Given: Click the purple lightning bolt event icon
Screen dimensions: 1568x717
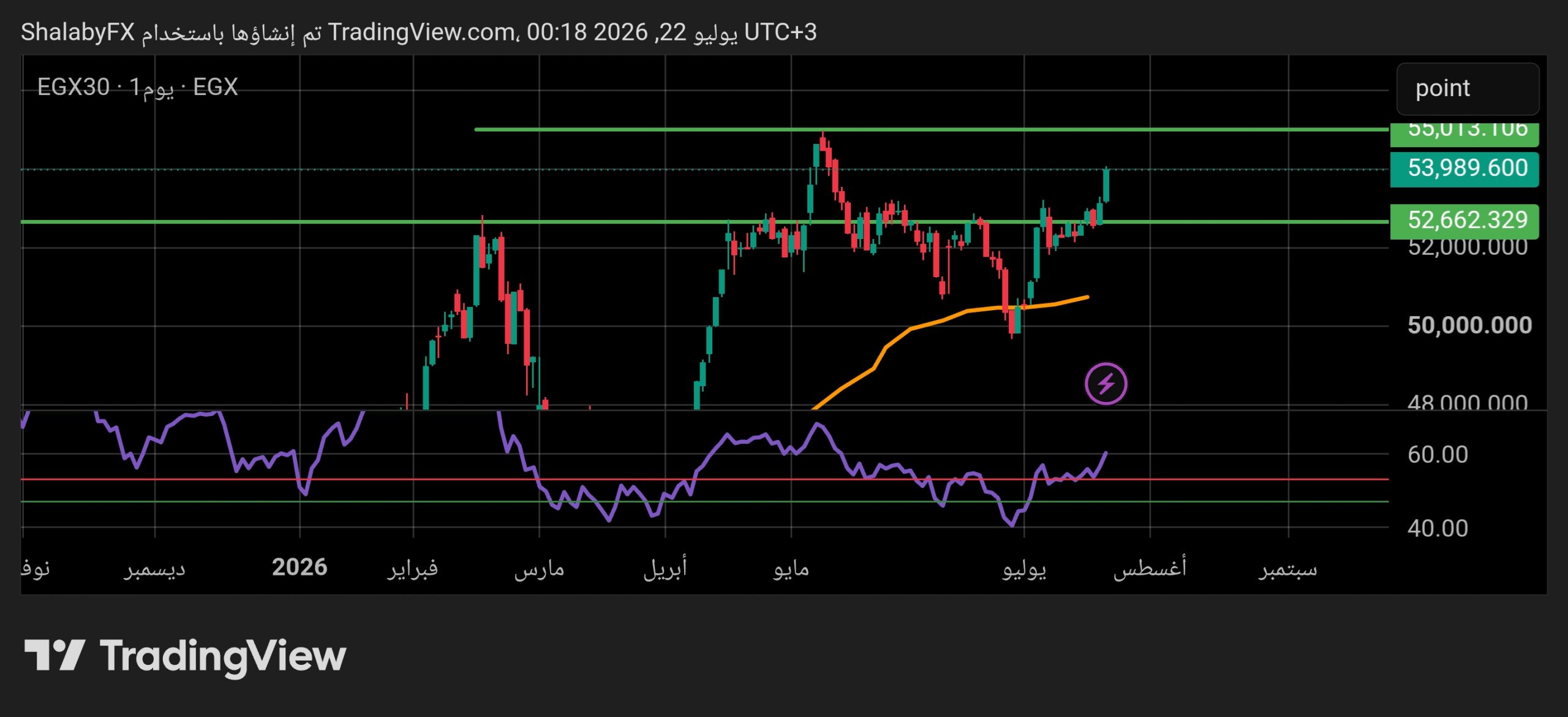Looking at the screenshot, I should coord(1106,384).
